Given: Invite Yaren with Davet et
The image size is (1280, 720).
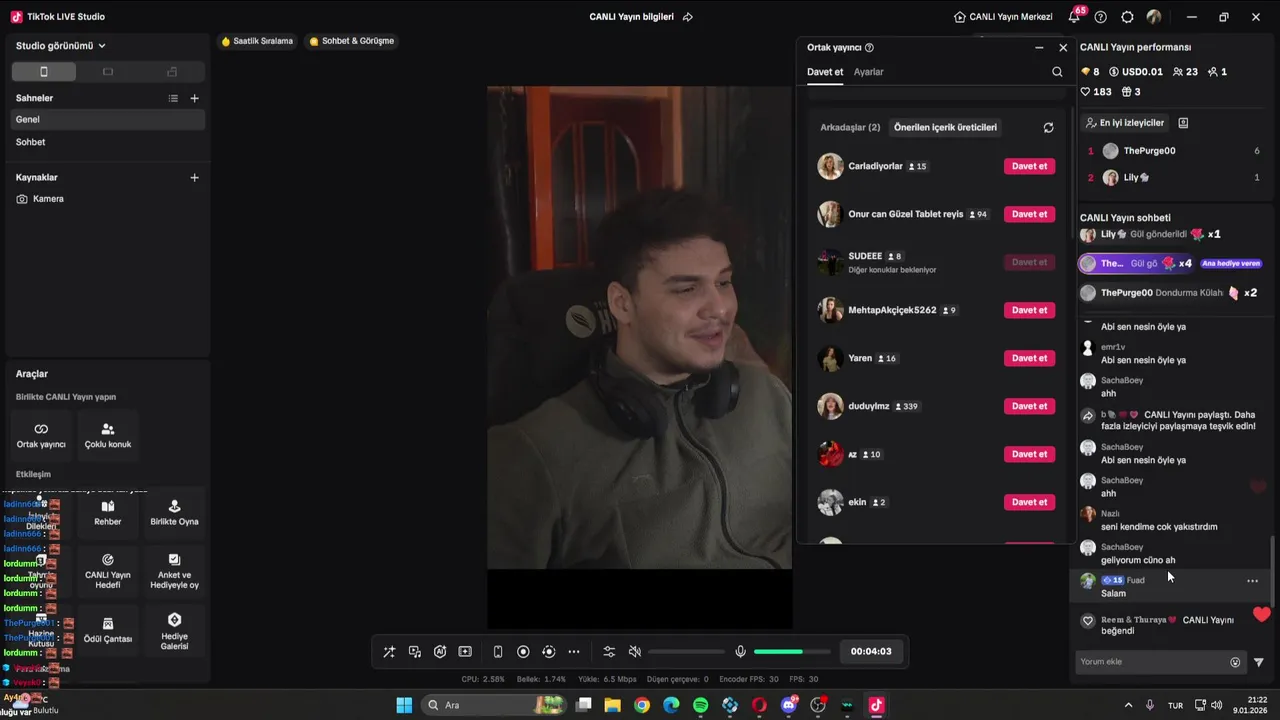Looking at the screenshot, I should coord(1029,358).
